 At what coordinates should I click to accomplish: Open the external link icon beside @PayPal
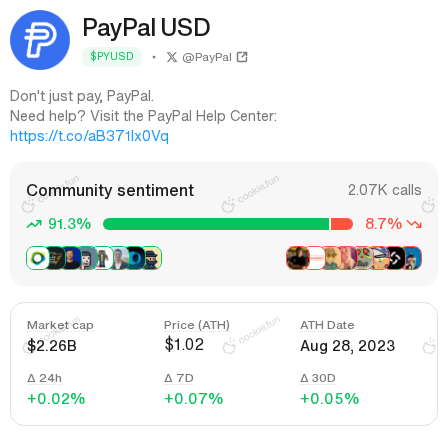tap(242, 57)
